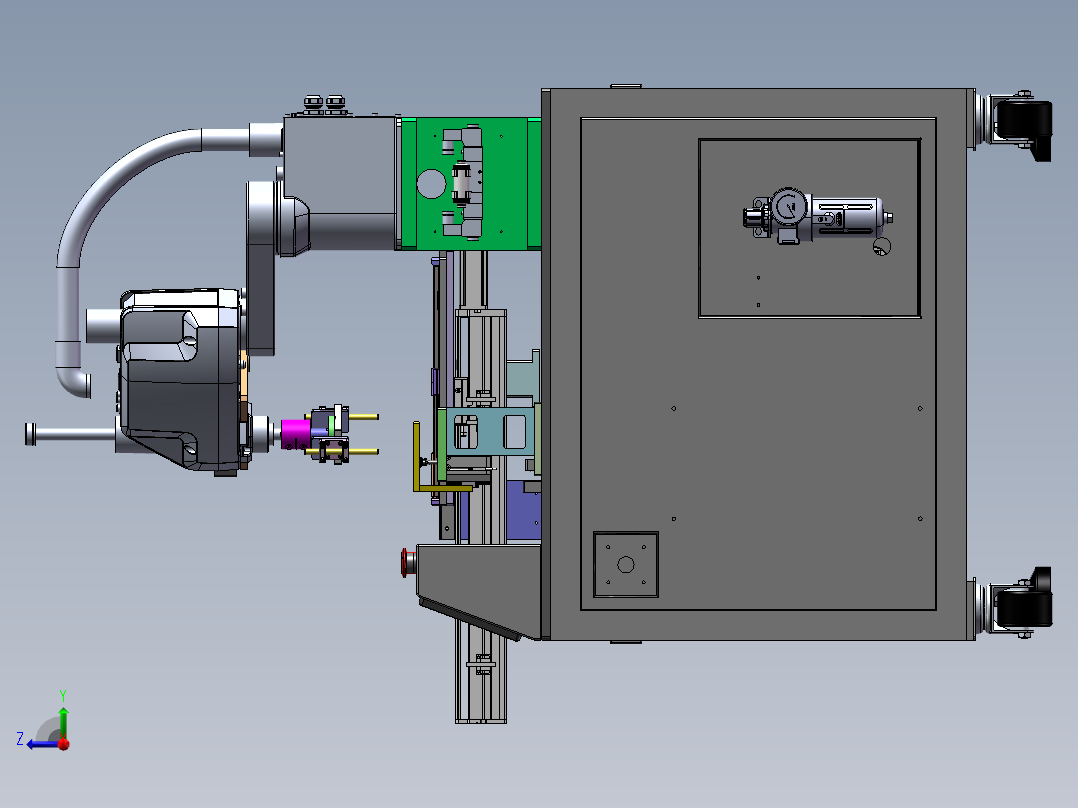
Task: Select the round hole in the green plate
Action: pos(432,184)
